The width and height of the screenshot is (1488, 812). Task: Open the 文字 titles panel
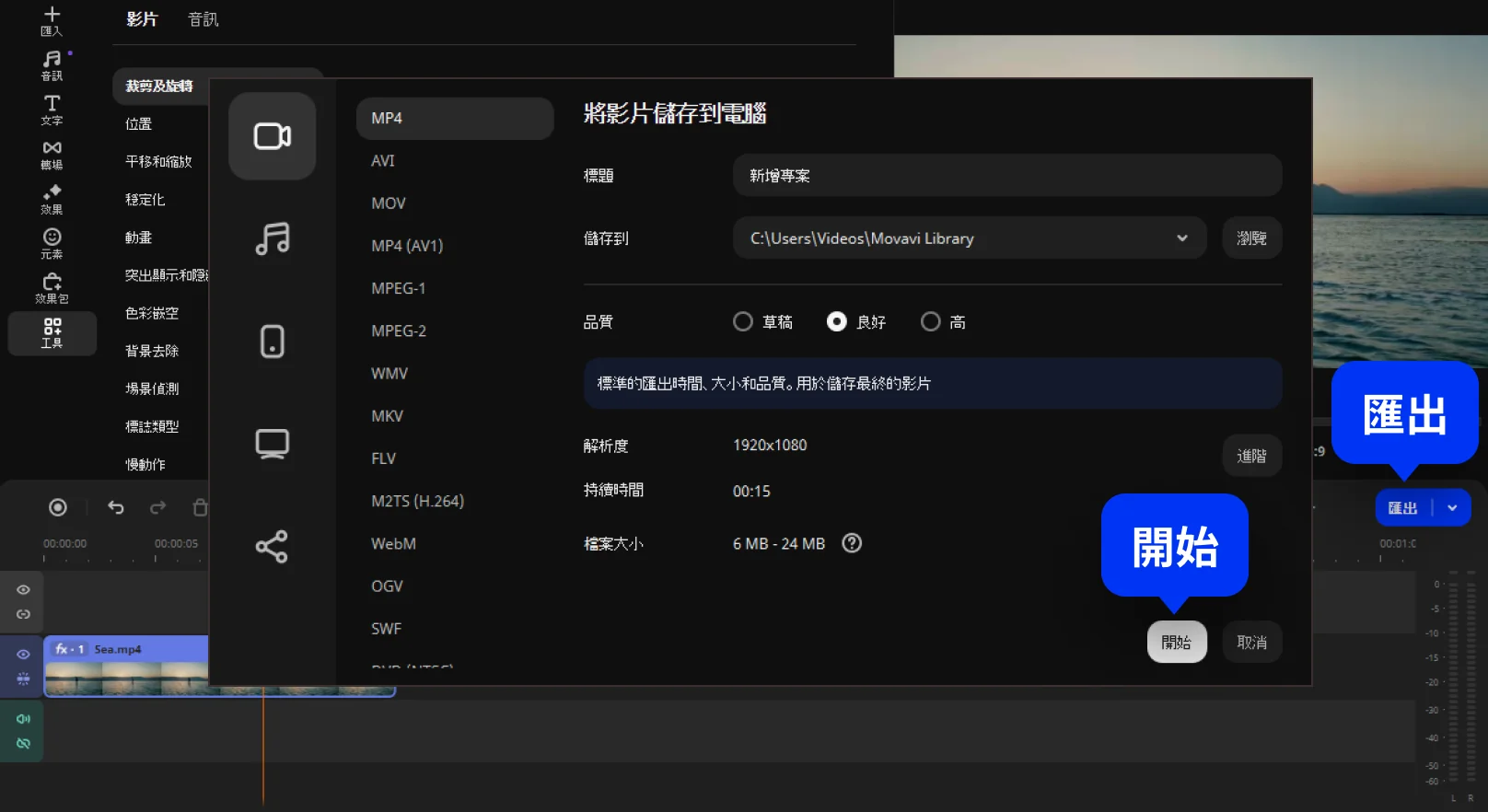tap(52, 110)
